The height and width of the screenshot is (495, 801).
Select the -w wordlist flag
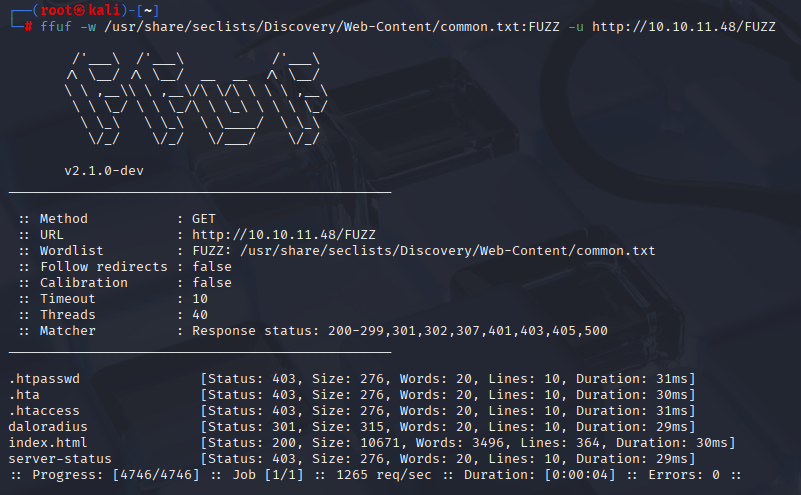point(88,27)
